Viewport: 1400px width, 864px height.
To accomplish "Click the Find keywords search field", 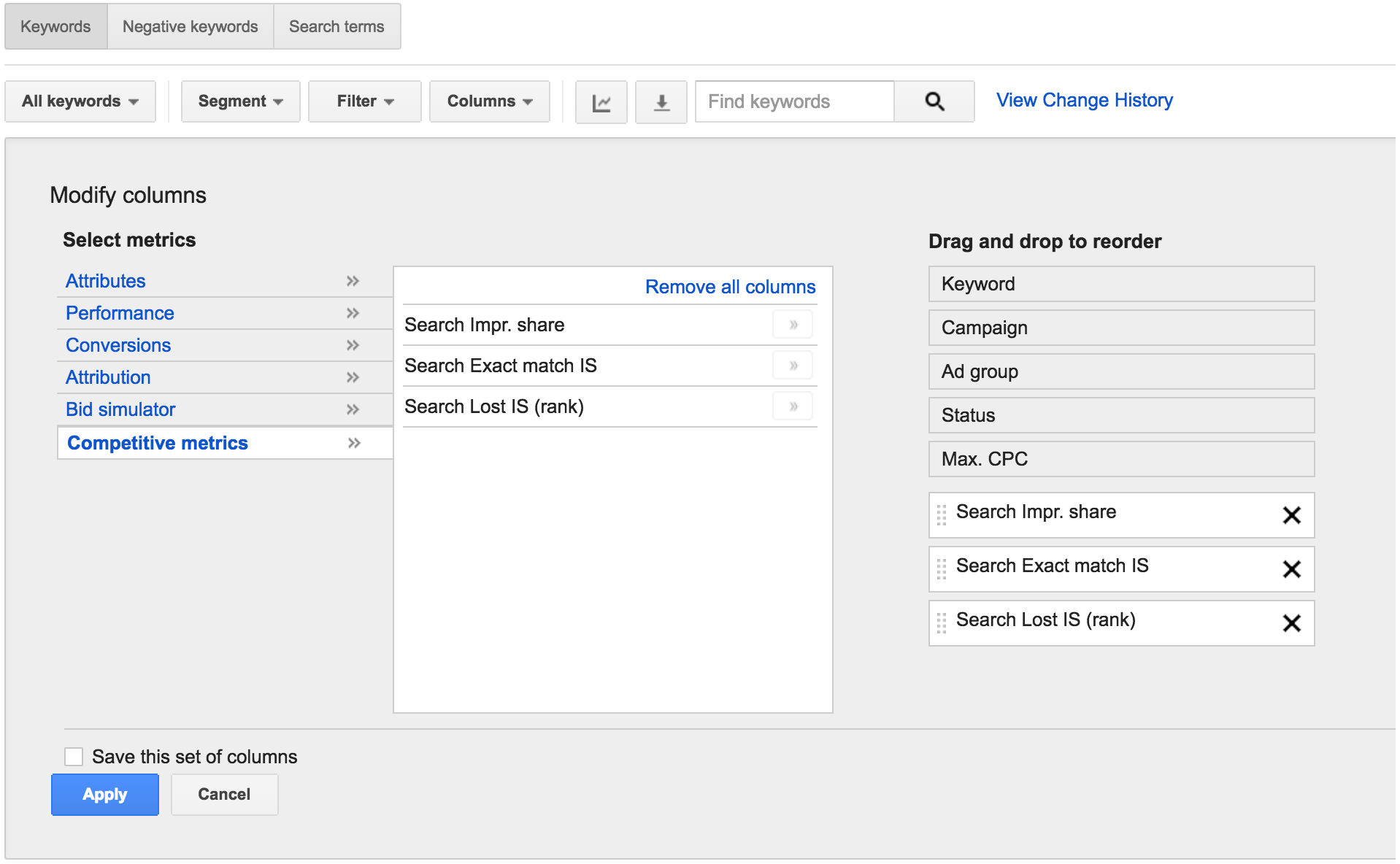I will 794,101.
